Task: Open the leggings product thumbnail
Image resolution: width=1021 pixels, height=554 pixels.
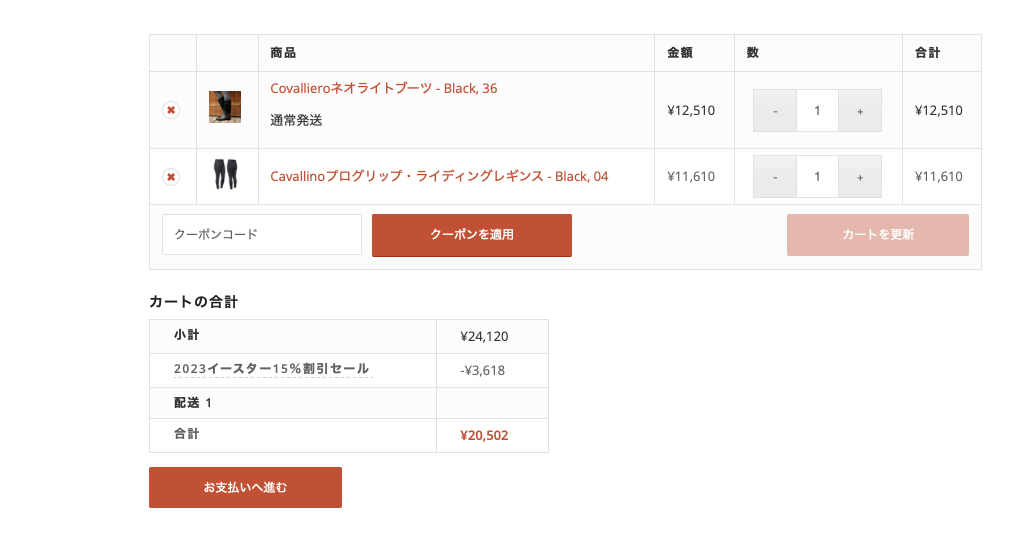Action: pos(225,175)
